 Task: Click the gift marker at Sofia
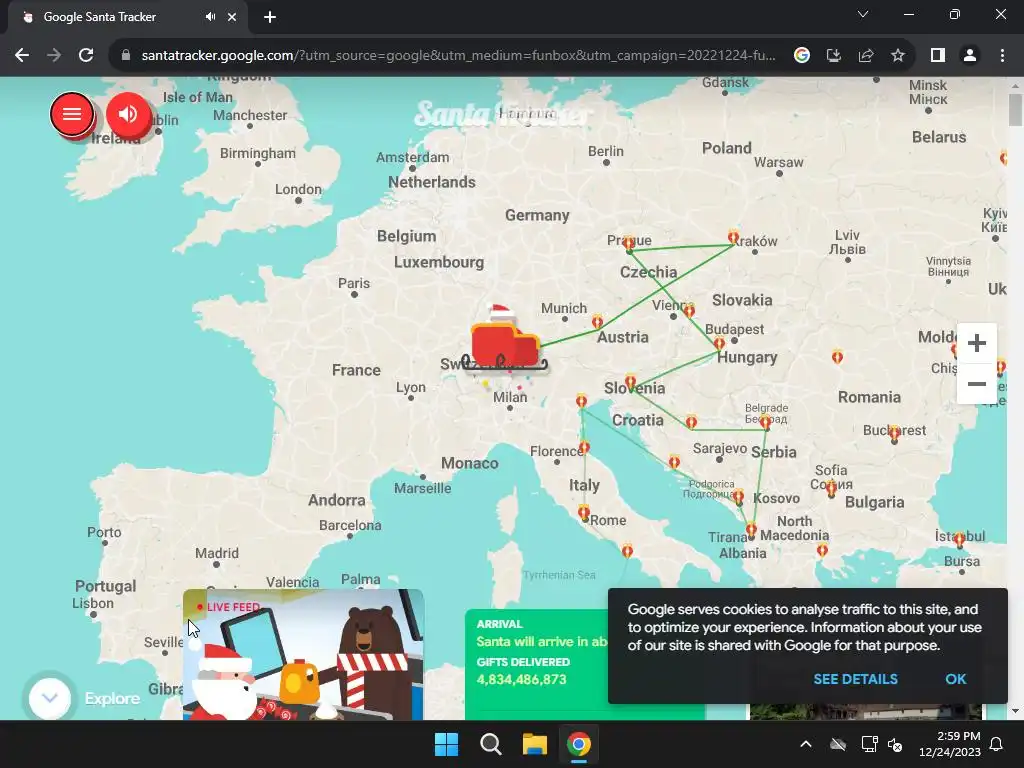[831, 488]
